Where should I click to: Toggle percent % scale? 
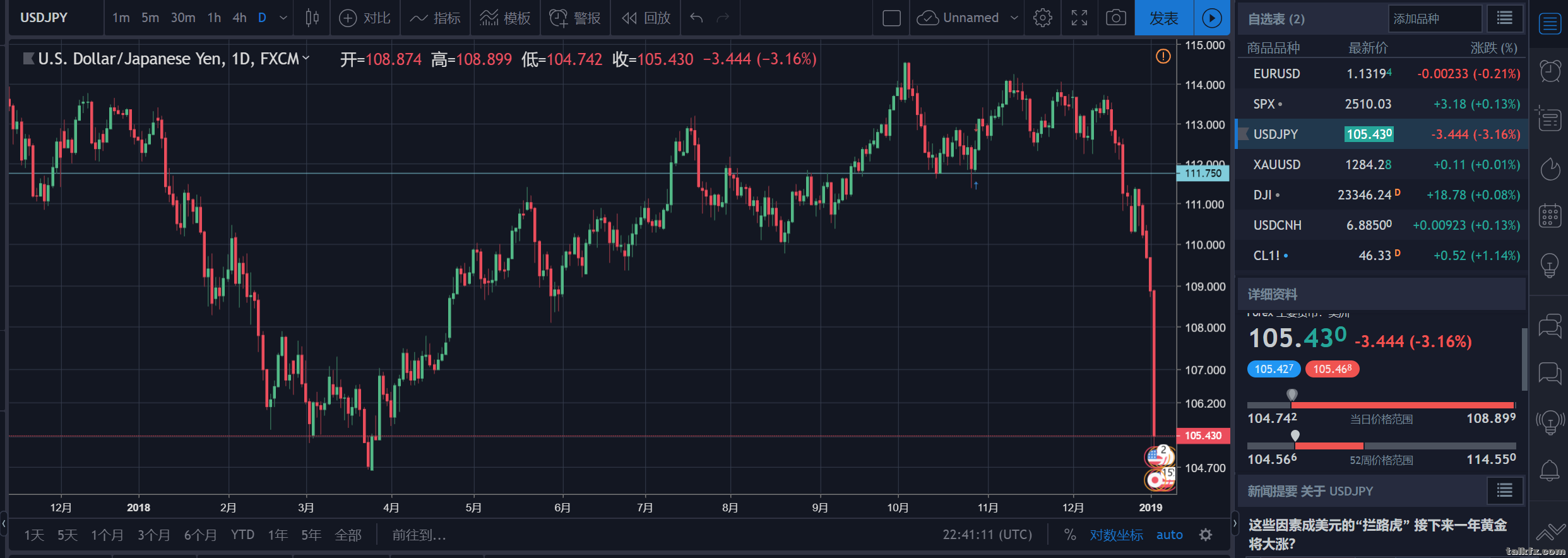pyautogui.click(x=1070, y=535)
